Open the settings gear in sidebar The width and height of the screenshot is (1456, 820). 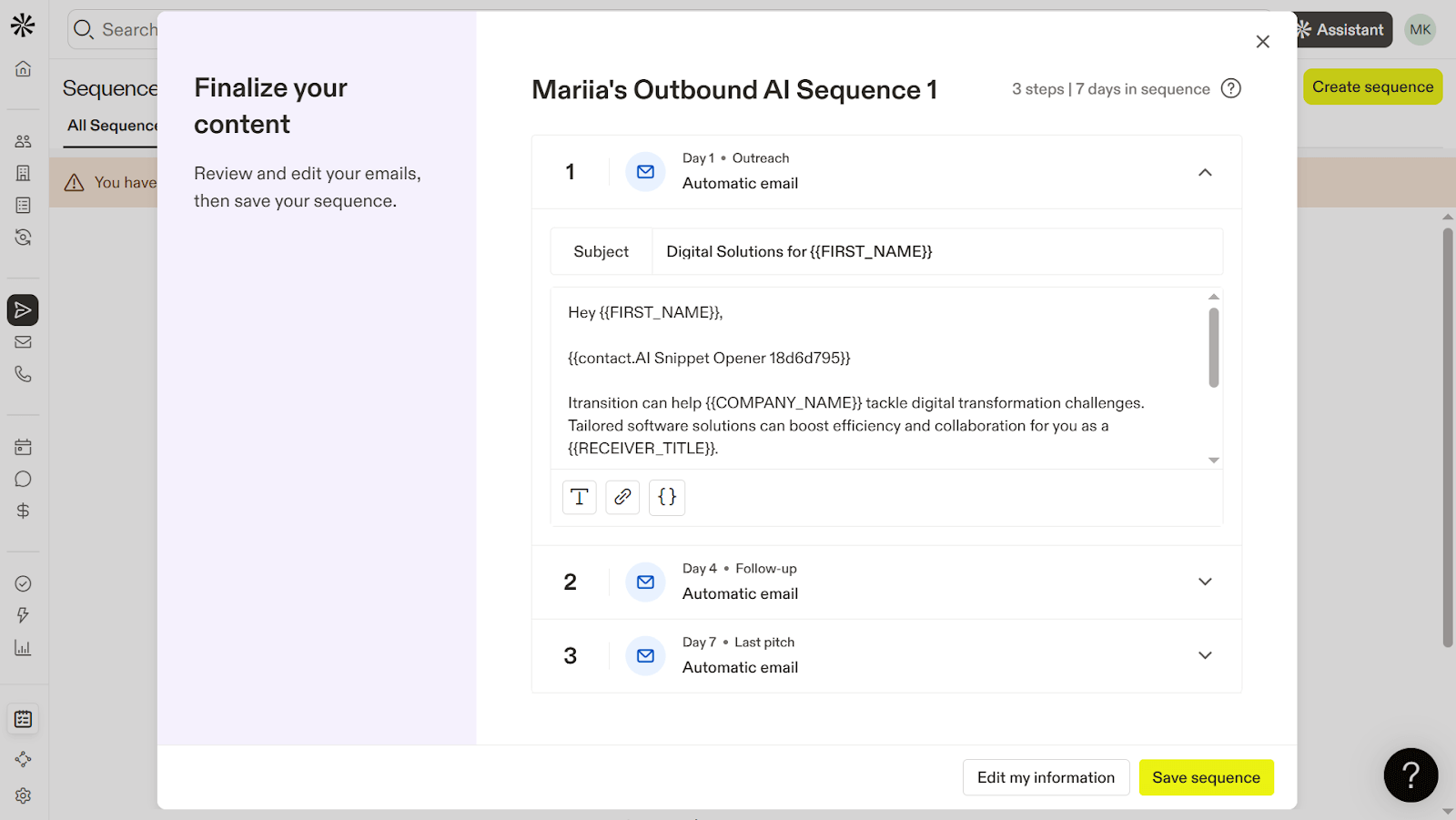click(x=23, y=795)
